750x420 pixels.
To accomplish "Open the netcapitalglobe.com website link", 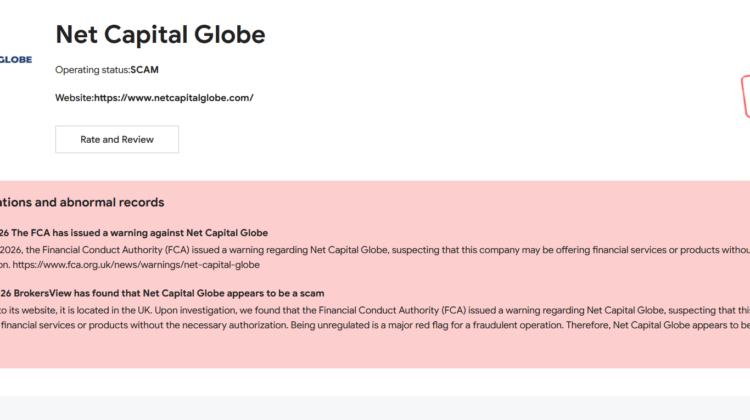I will coord(173,98).
